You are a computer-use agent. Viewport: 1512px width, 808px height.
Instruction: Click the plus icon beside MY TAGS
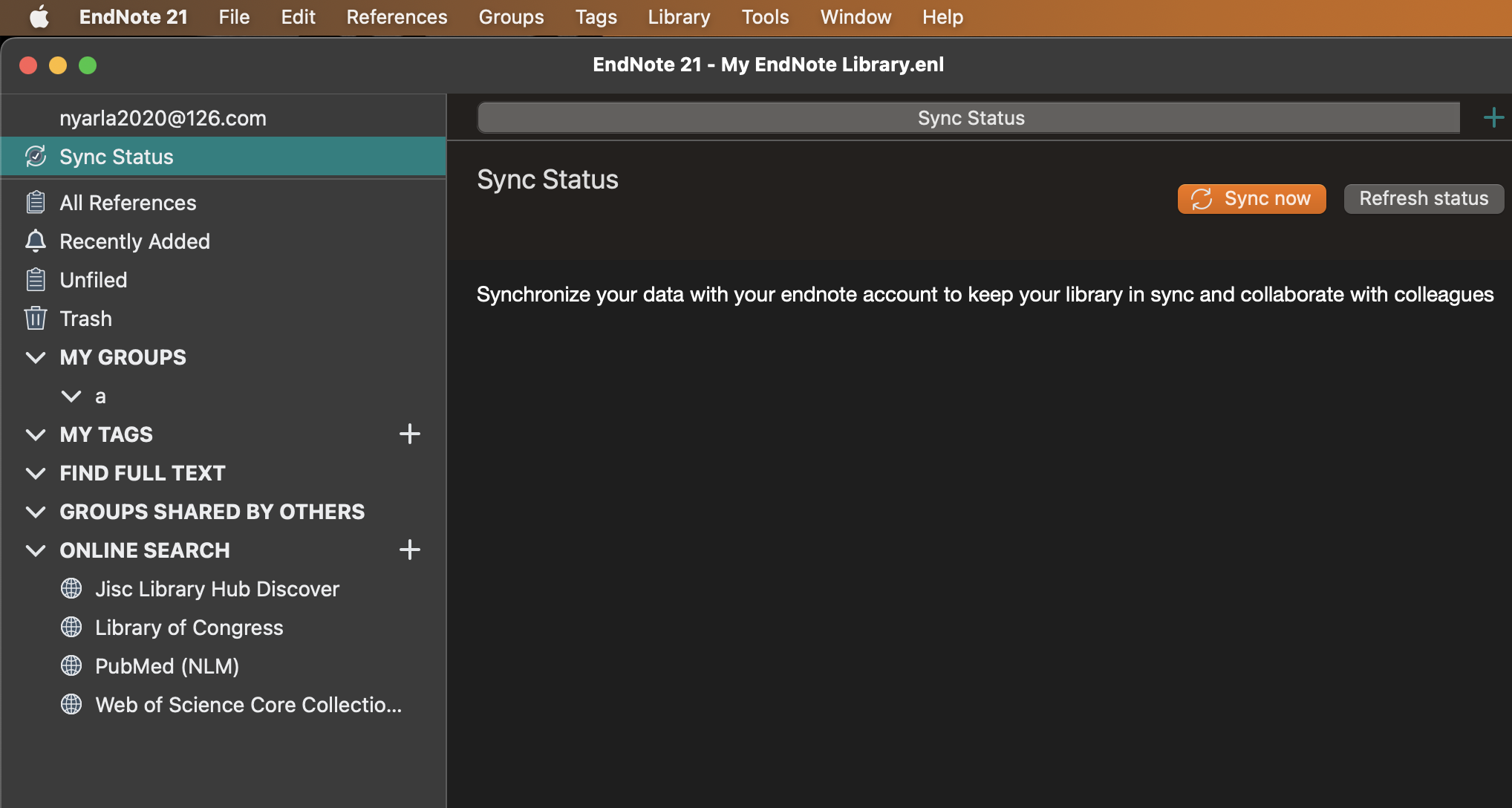coord(409,434)
